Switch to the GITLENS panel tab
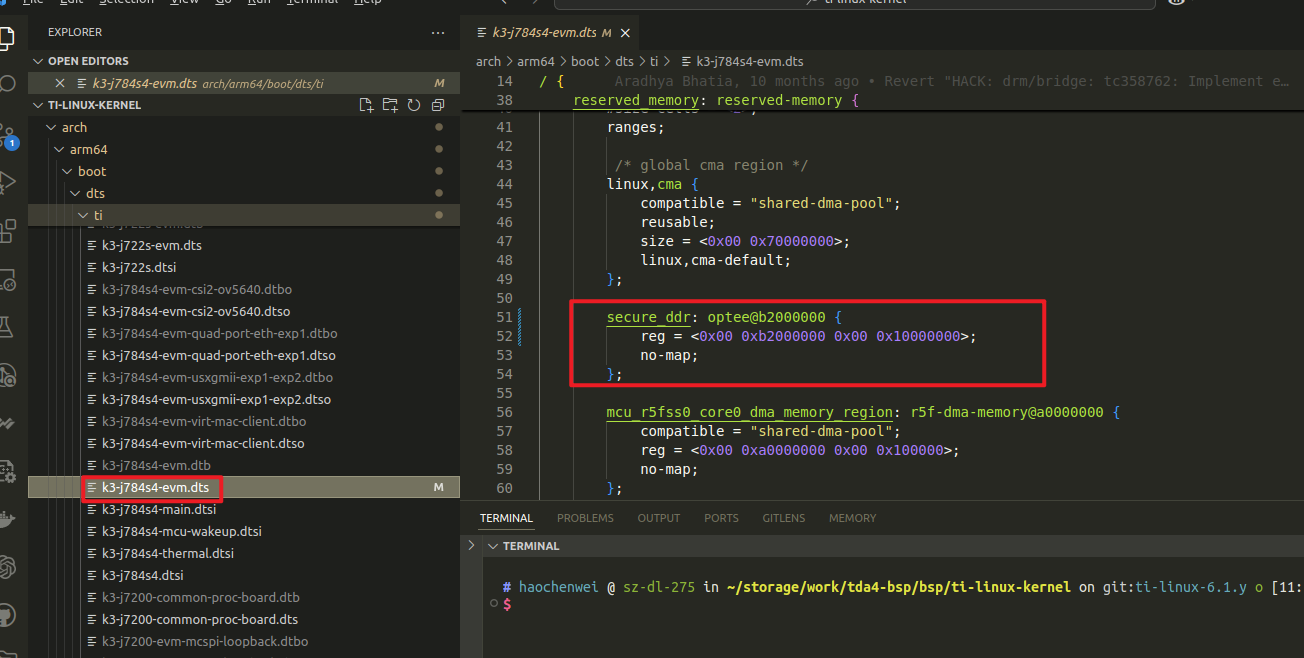 click(x=784, y=518)
